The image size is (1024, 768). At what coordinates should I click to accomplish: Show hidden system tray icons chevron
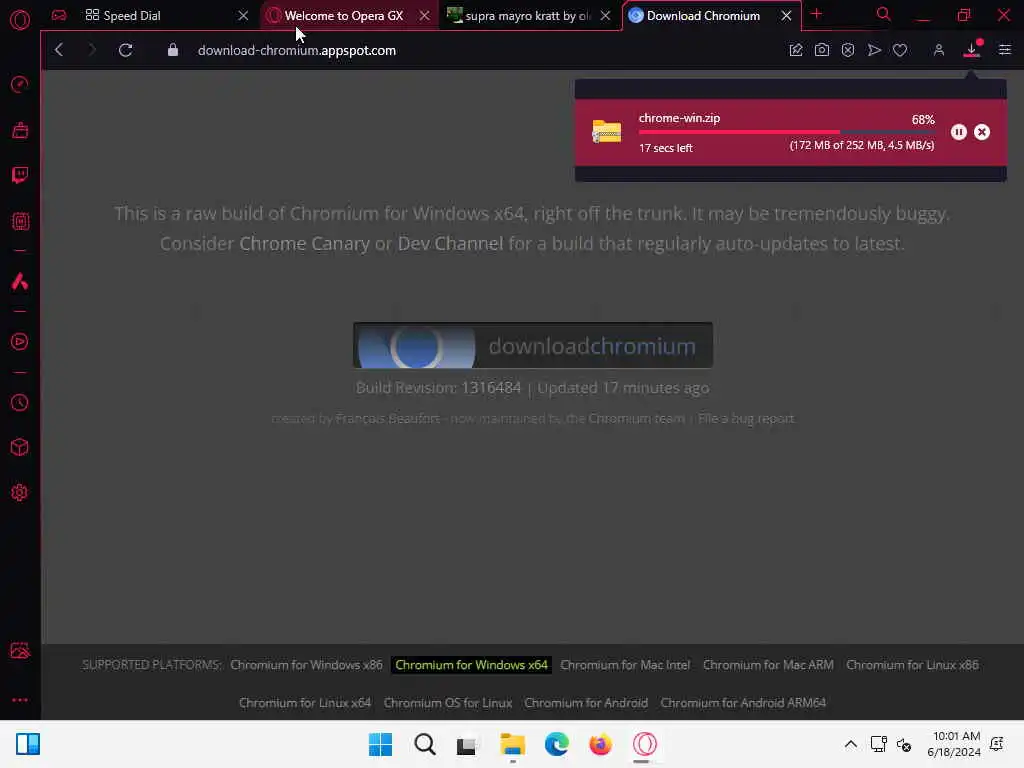pyautogui.click(x=850, y=744)
